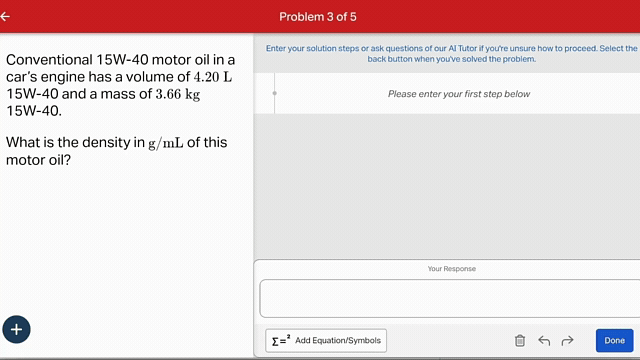The height and width of the screenshot is (360, 640).
Task: Submit the step with Done button
Action: coord(614,340)
